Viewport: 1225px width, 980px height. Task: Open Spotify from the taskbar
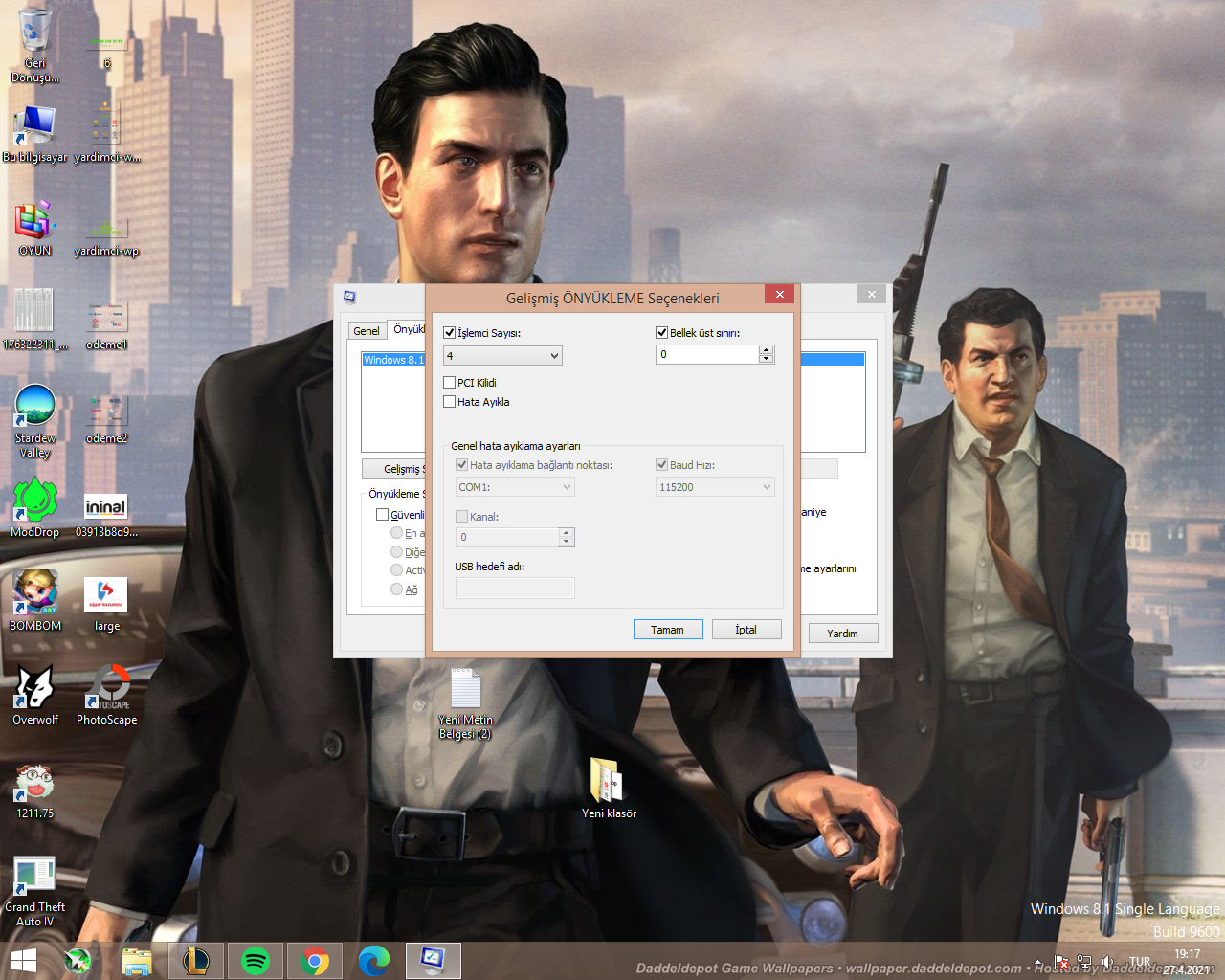256,961
